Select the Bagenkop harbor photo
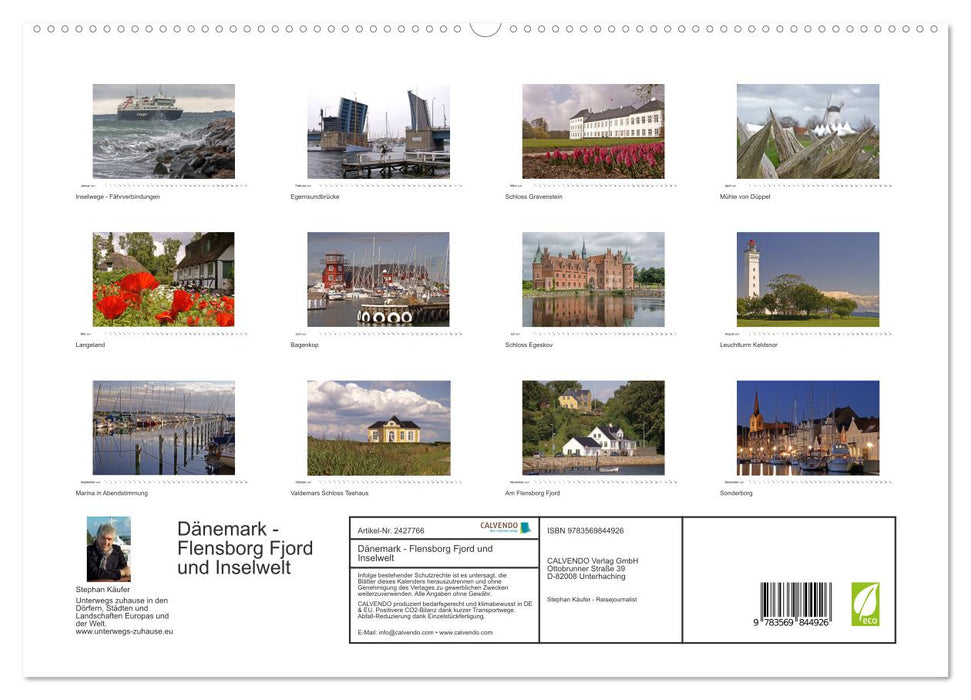 click(x=378, y=279)
